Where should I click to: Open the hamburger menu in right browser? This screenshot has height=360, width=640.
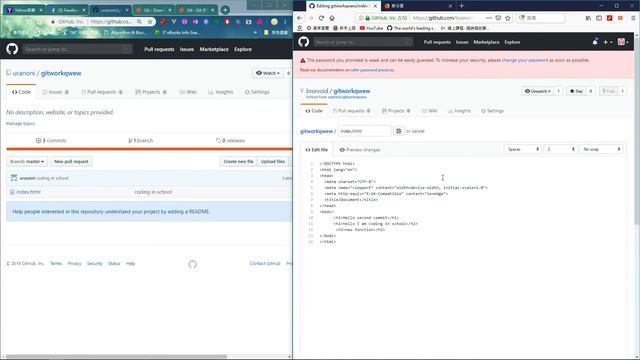pos(633,18)
